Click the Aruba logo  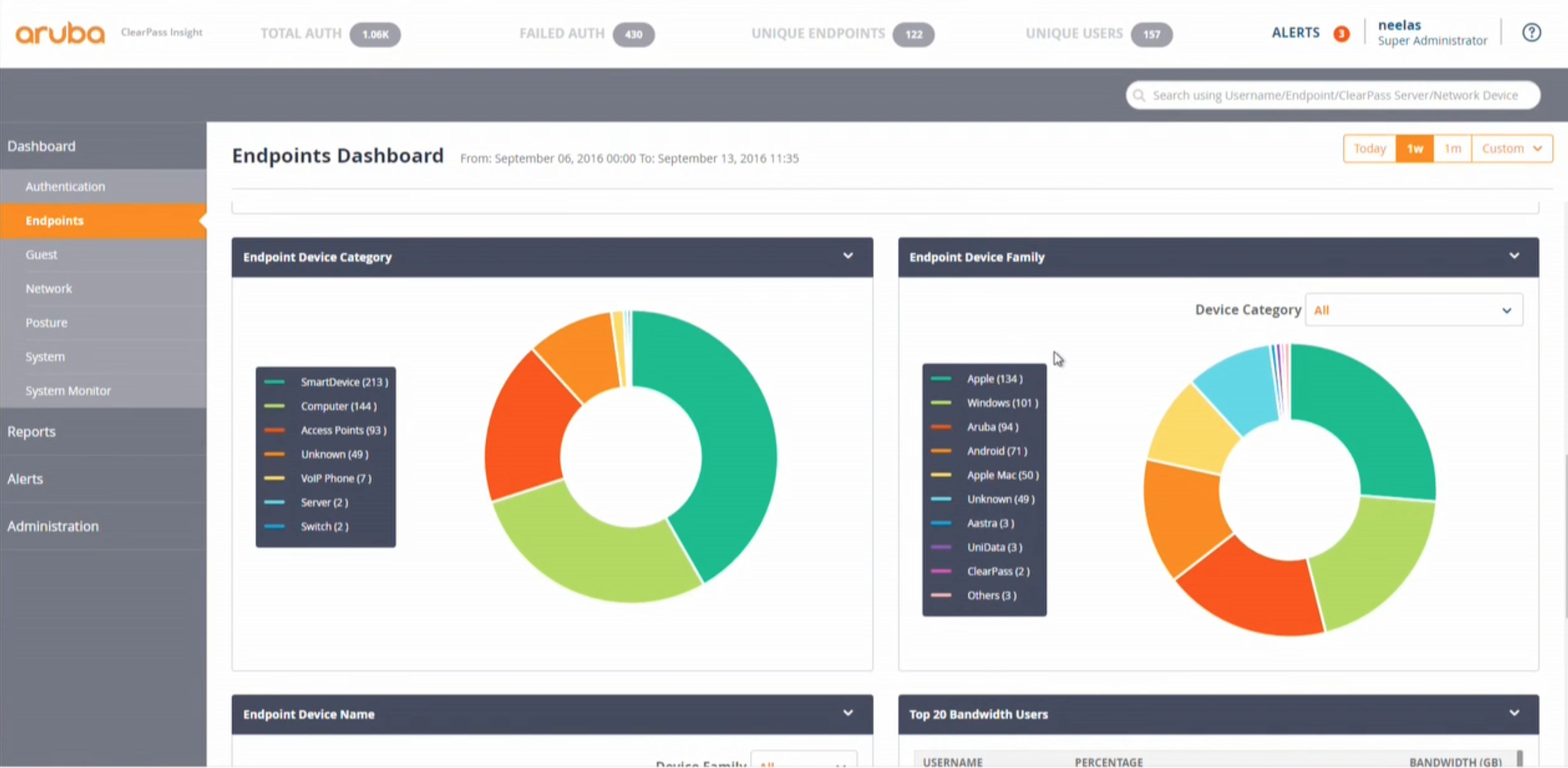60,33
